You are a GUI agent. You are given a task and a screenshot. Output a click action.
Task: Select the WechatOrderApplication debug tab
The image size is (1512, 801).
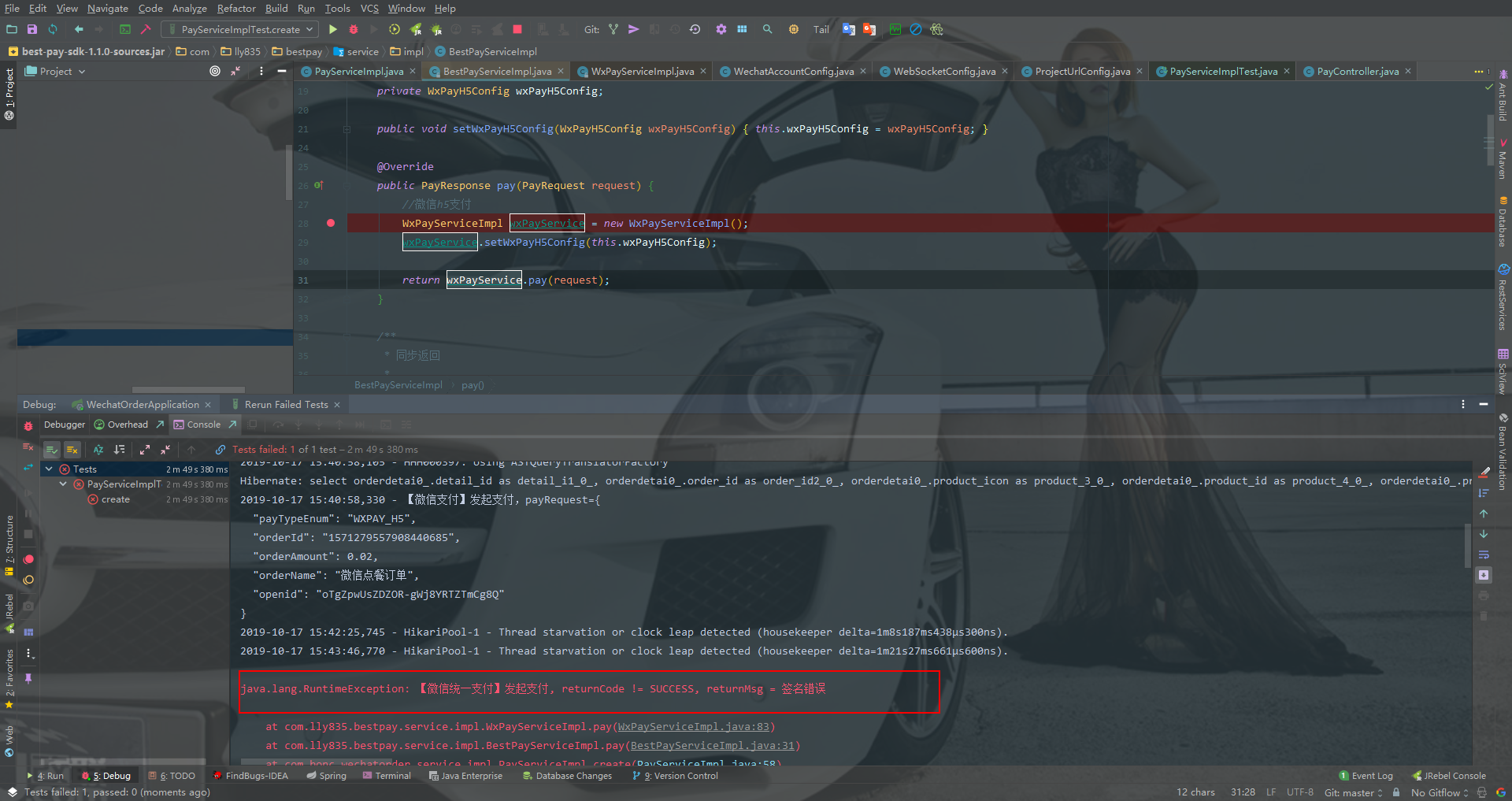pos(143,404)
